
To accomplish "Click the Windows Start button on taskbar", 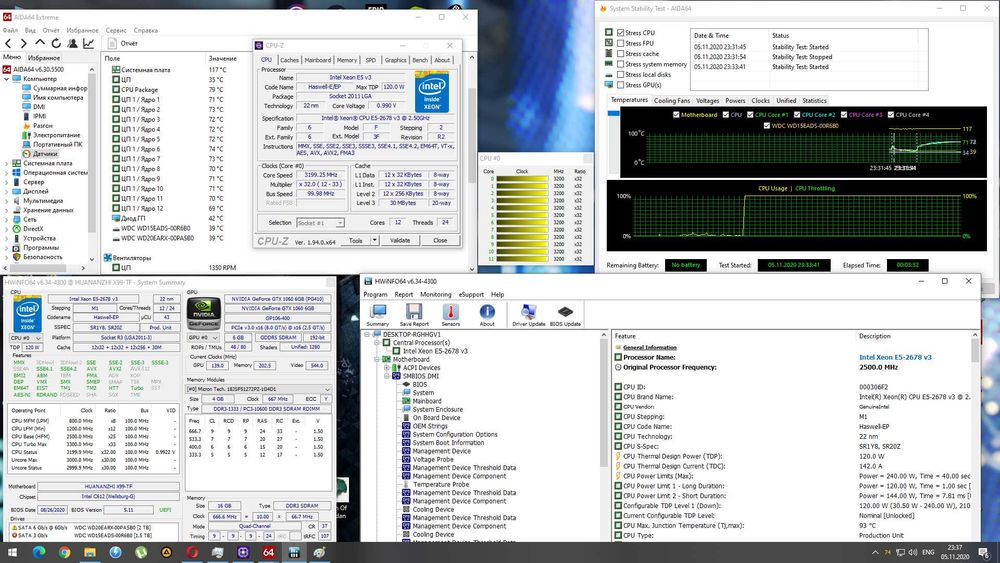I will coord(14,552).
